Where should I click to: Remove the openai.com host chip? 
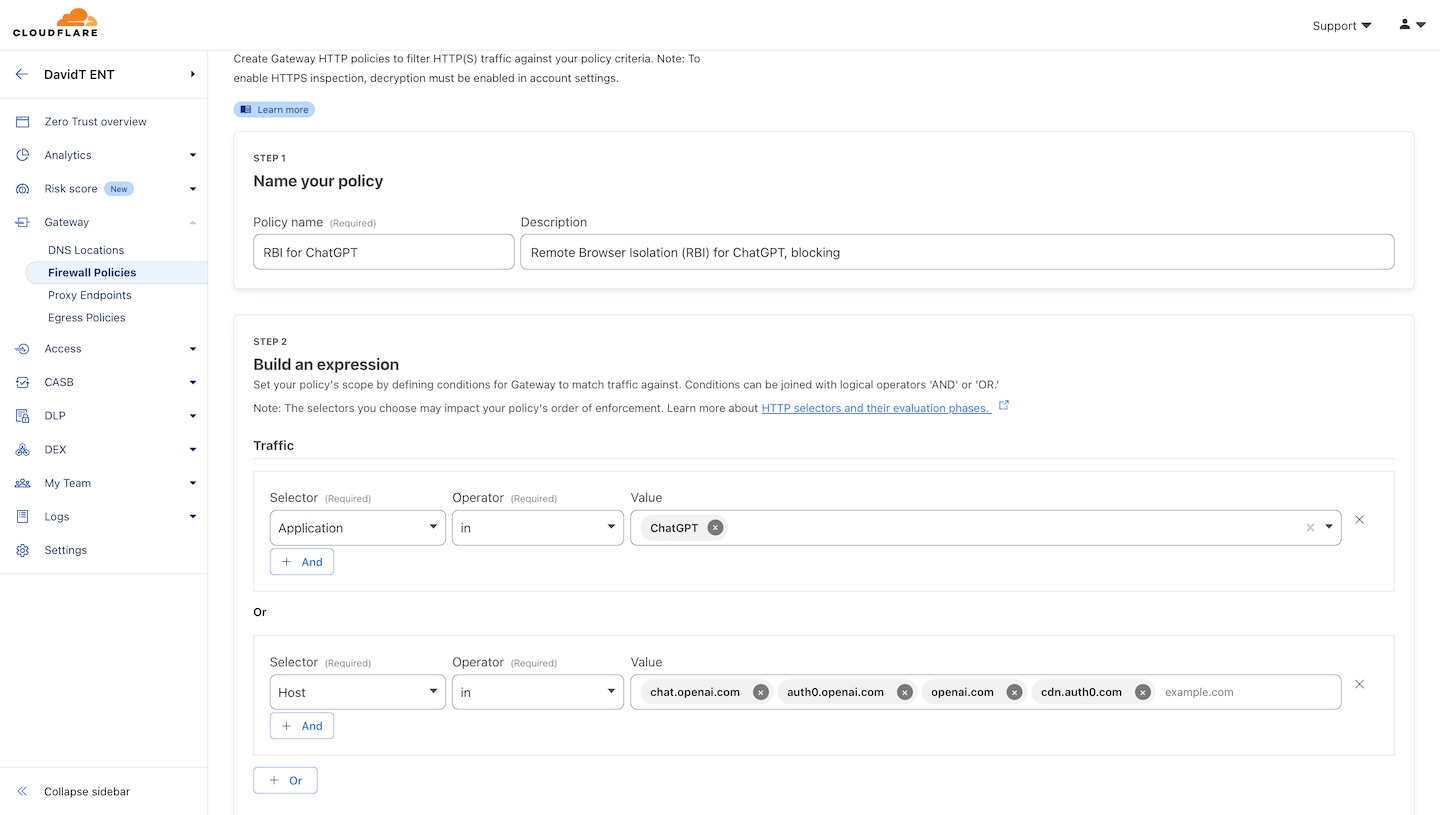(1014, 692)
